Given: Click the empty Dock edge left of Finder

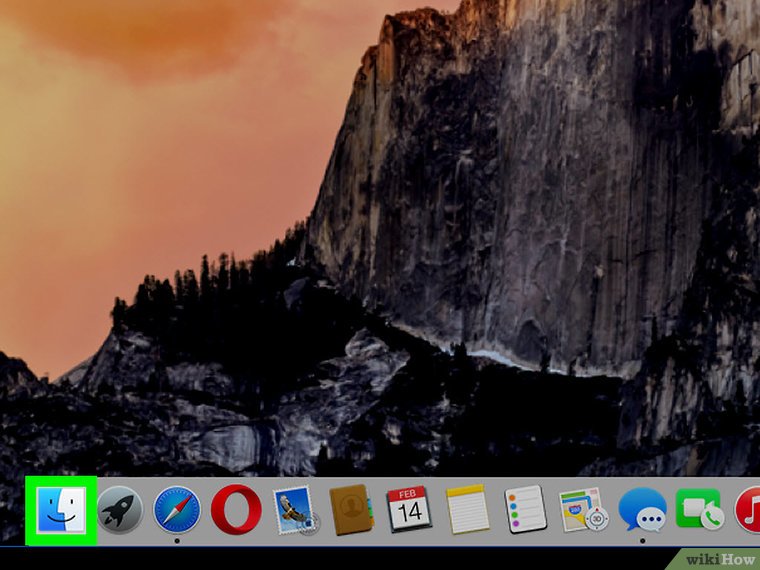Looking at the screenshot, I should point(12,512).
